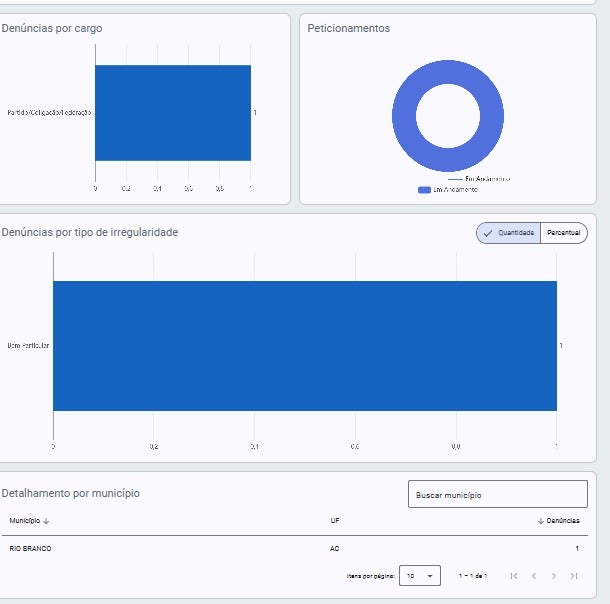Open the items per page dropdown
Viewport: 610px width, 604px height.
coord(420,576)
